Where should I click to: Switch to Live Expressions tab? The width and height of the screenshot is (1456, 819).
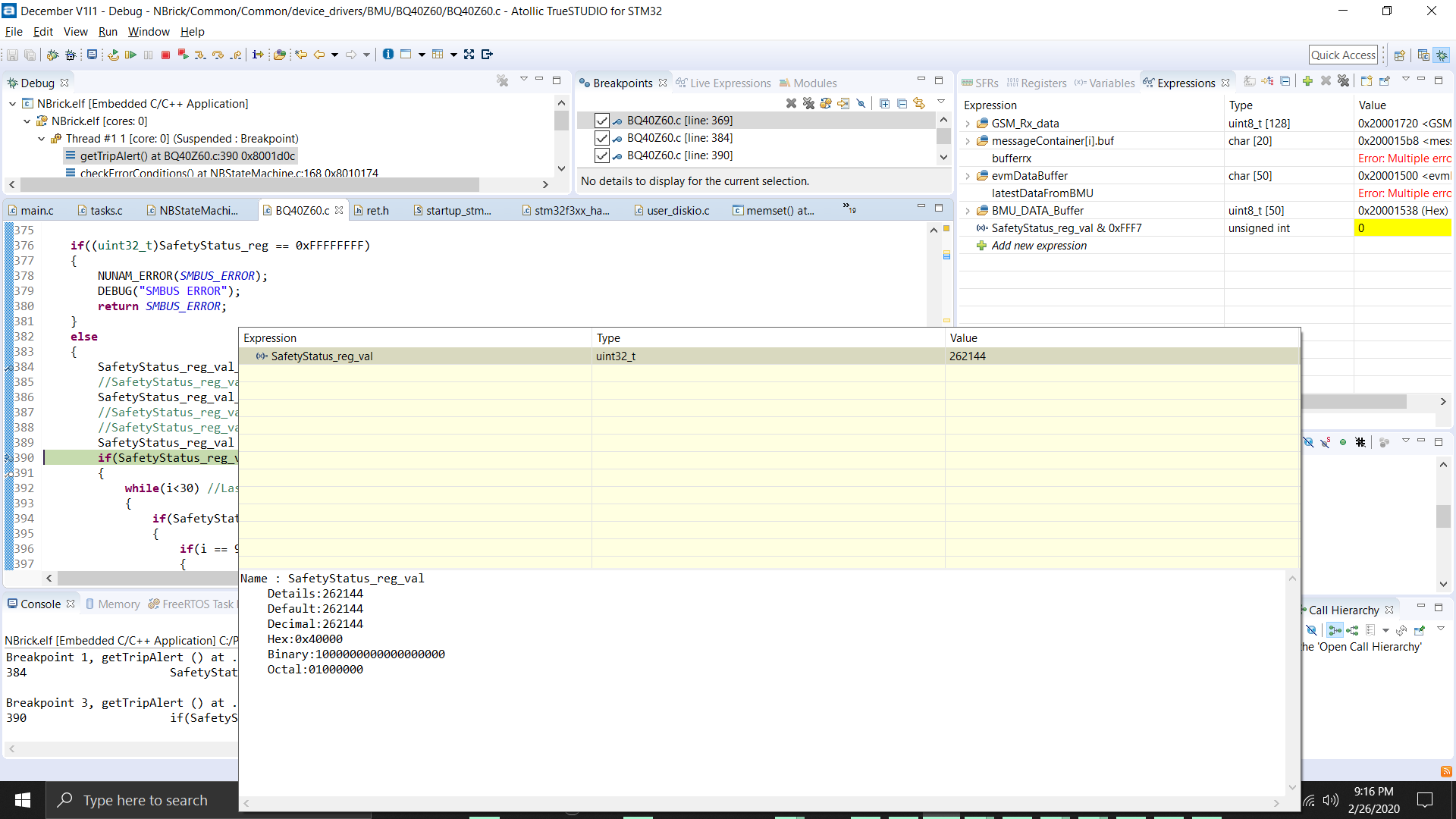click(x=723, y=83)
